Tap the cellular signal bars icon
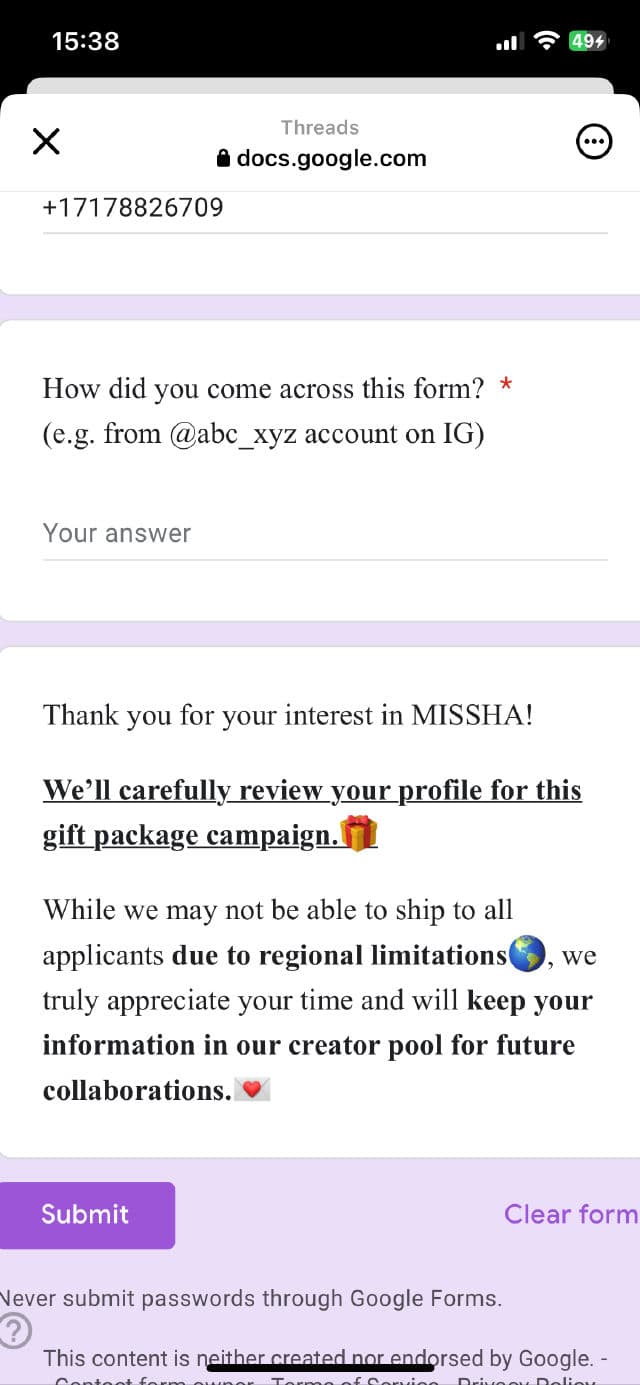640x1385 pixels. [x=509, y=42]
